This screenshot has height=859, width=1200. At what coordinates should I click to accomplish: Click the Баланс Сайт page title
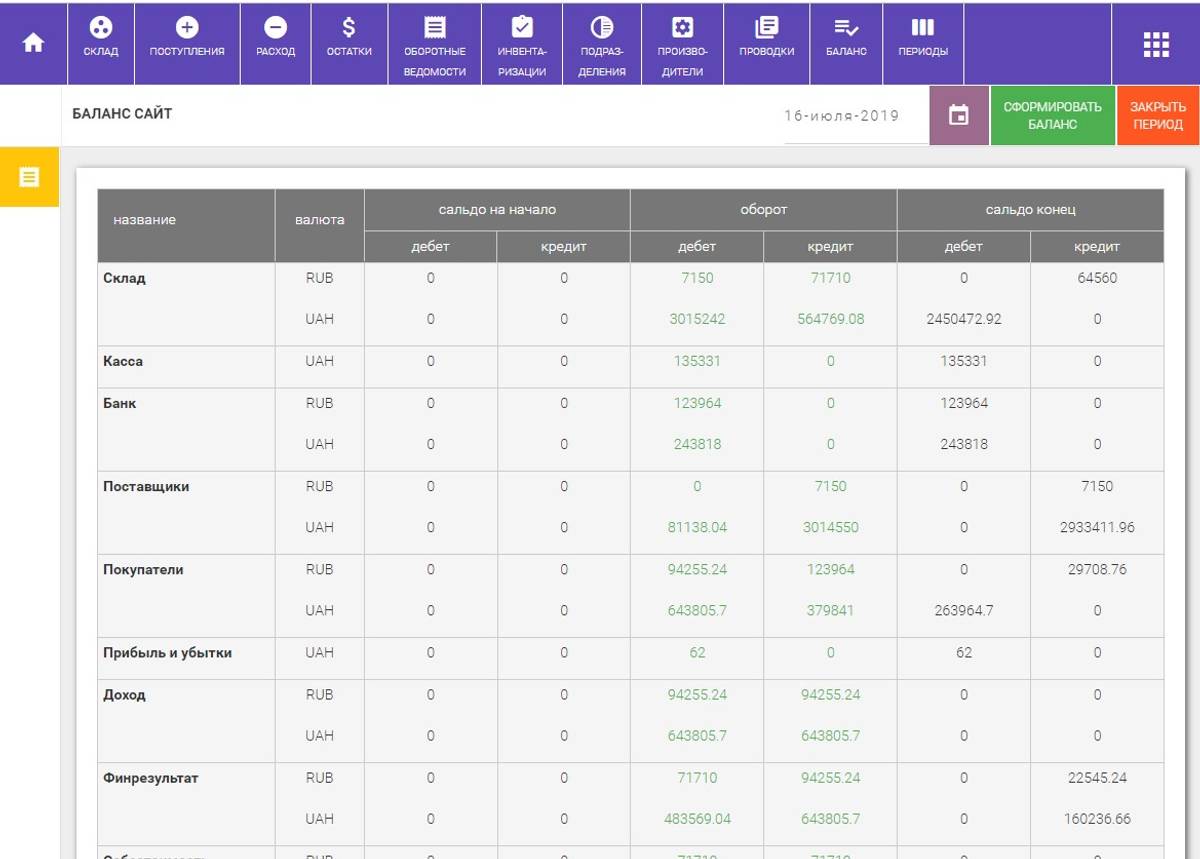click(122, 114)
